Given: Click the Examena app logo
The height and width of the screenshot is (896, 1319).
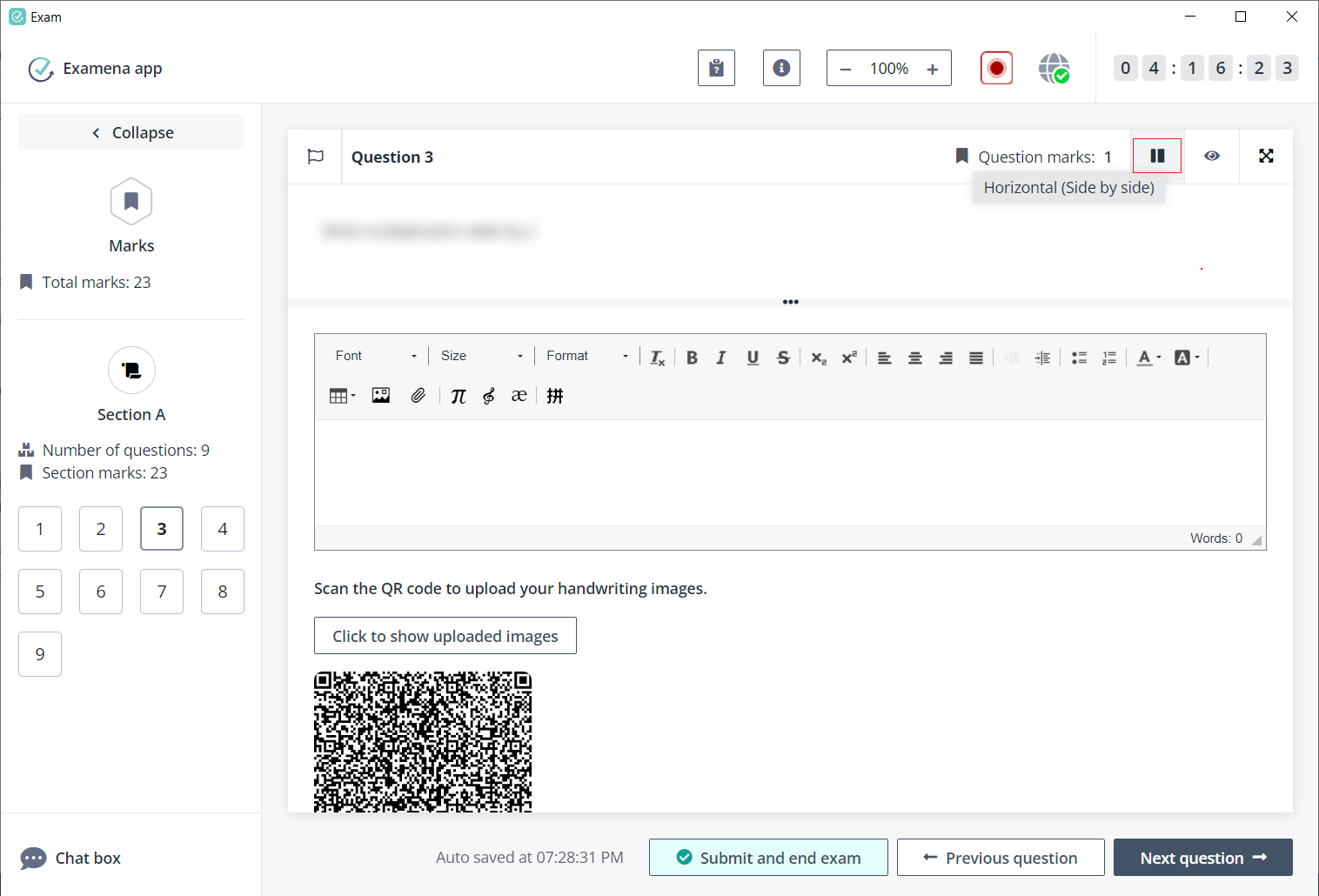Looking at the screenshot, I should coord(40,69).
